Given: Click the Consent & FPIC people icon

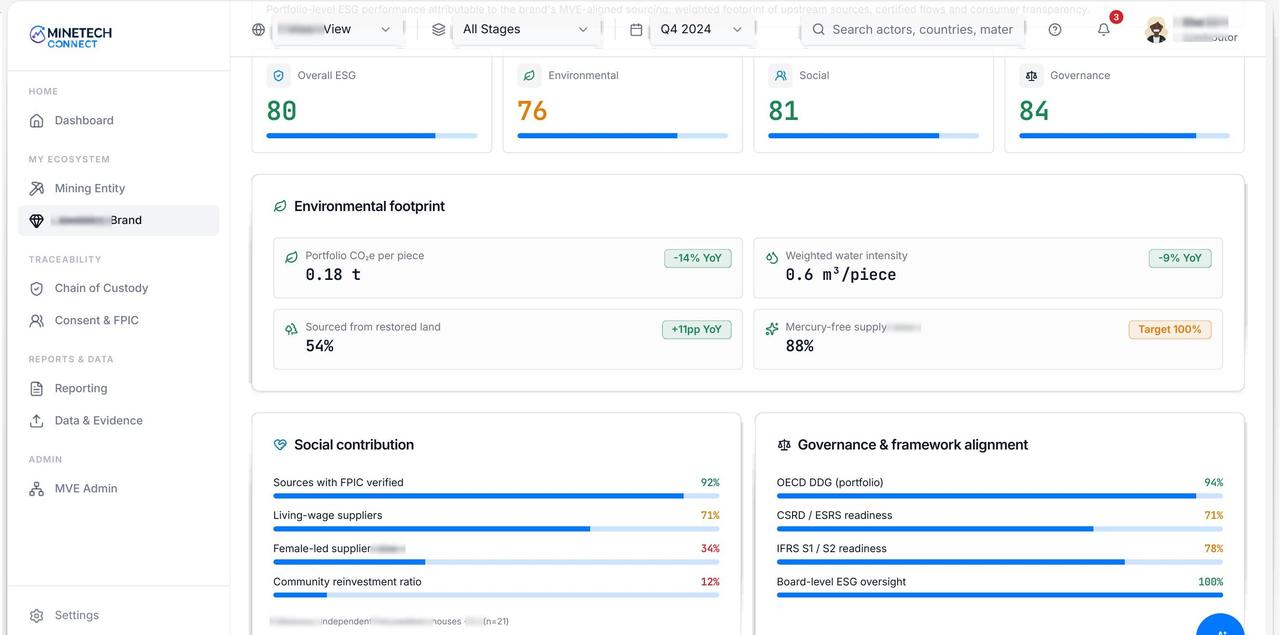Looking at the screenshot, I should (37, 320).
